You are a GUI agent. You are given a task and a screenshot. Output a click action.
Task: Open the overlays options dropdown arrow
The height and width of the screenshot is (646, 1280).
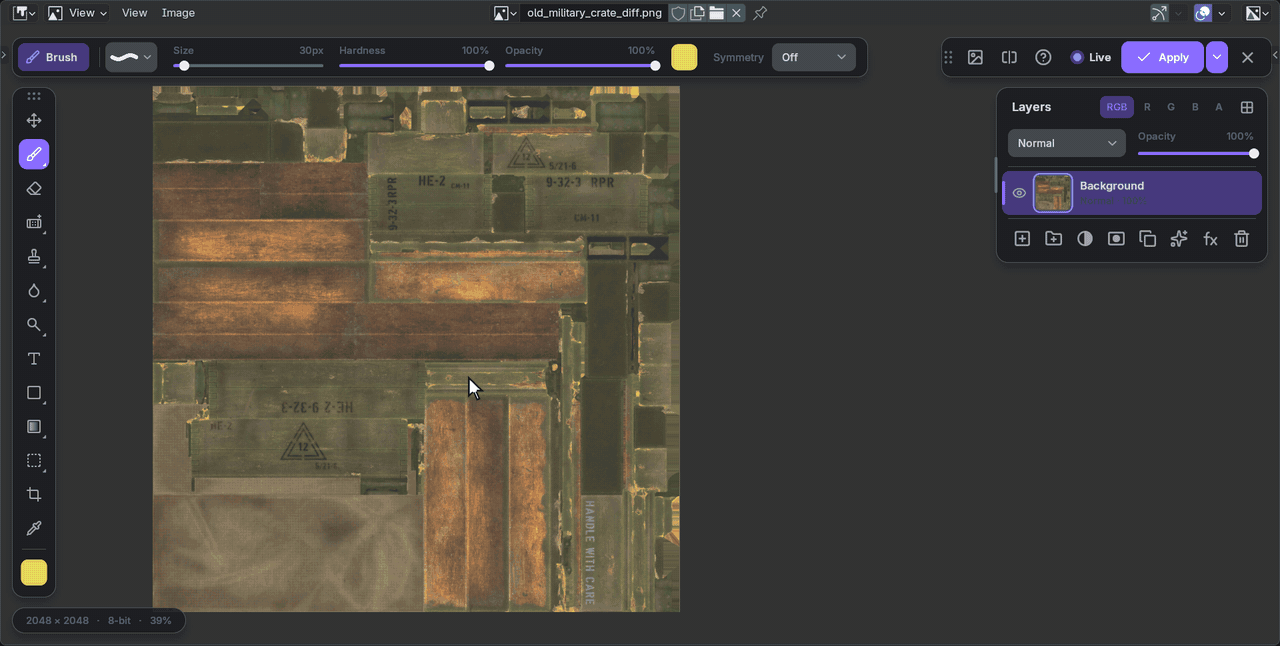(1222, 13)
